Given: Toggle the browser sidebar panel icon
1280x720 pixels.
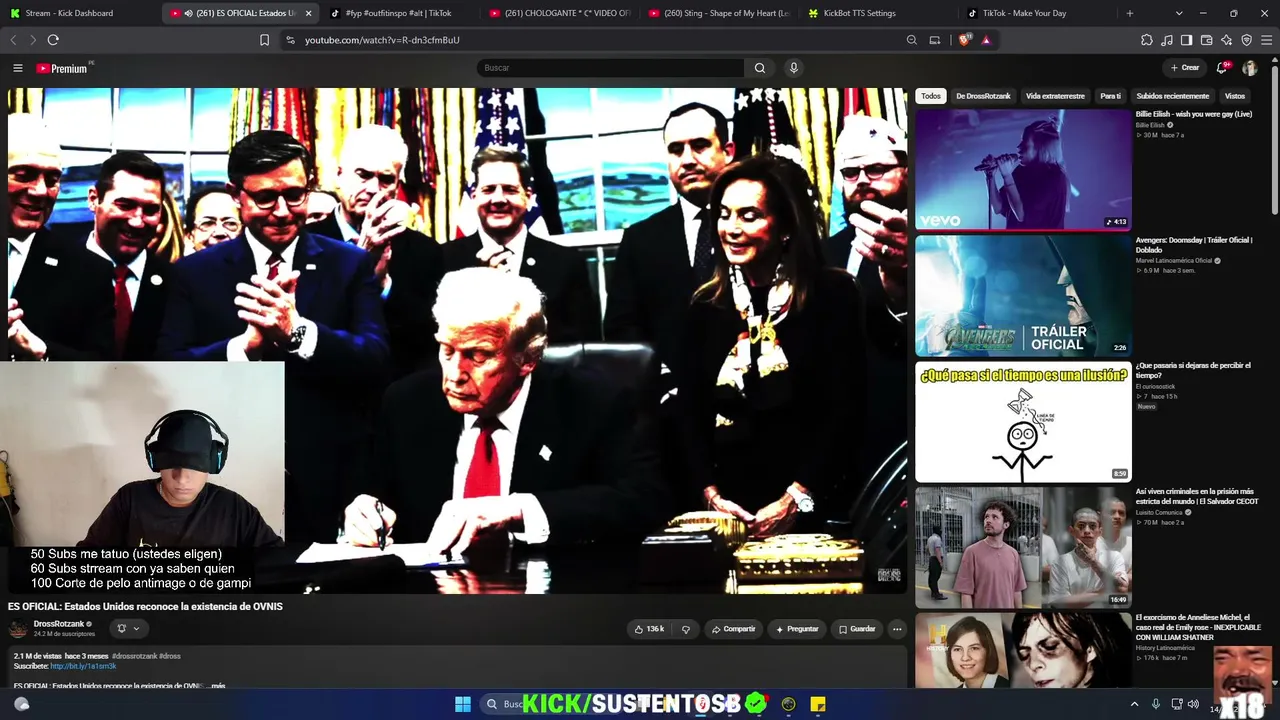Looking at the screenshot, I should (1187, 40).
